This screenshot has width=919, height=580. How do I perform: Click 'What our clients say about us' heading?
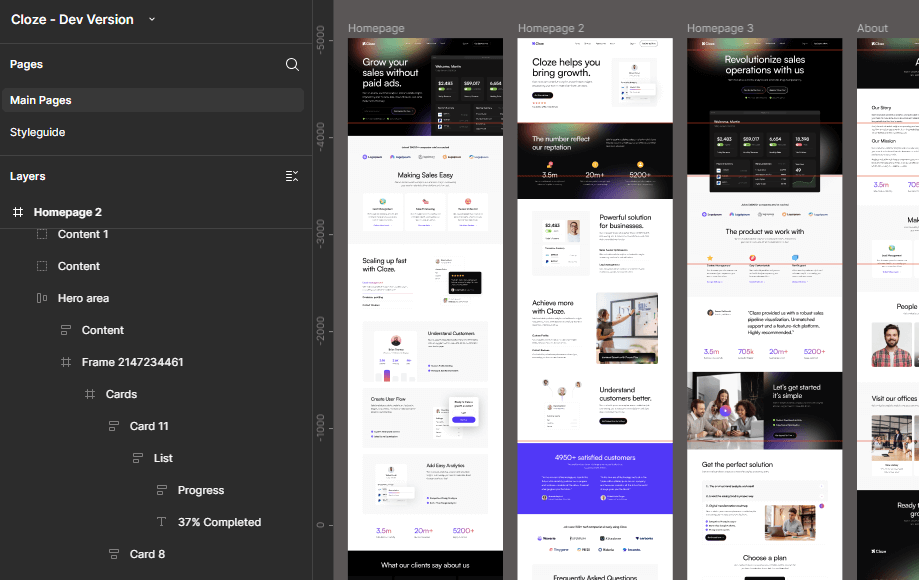425,565
